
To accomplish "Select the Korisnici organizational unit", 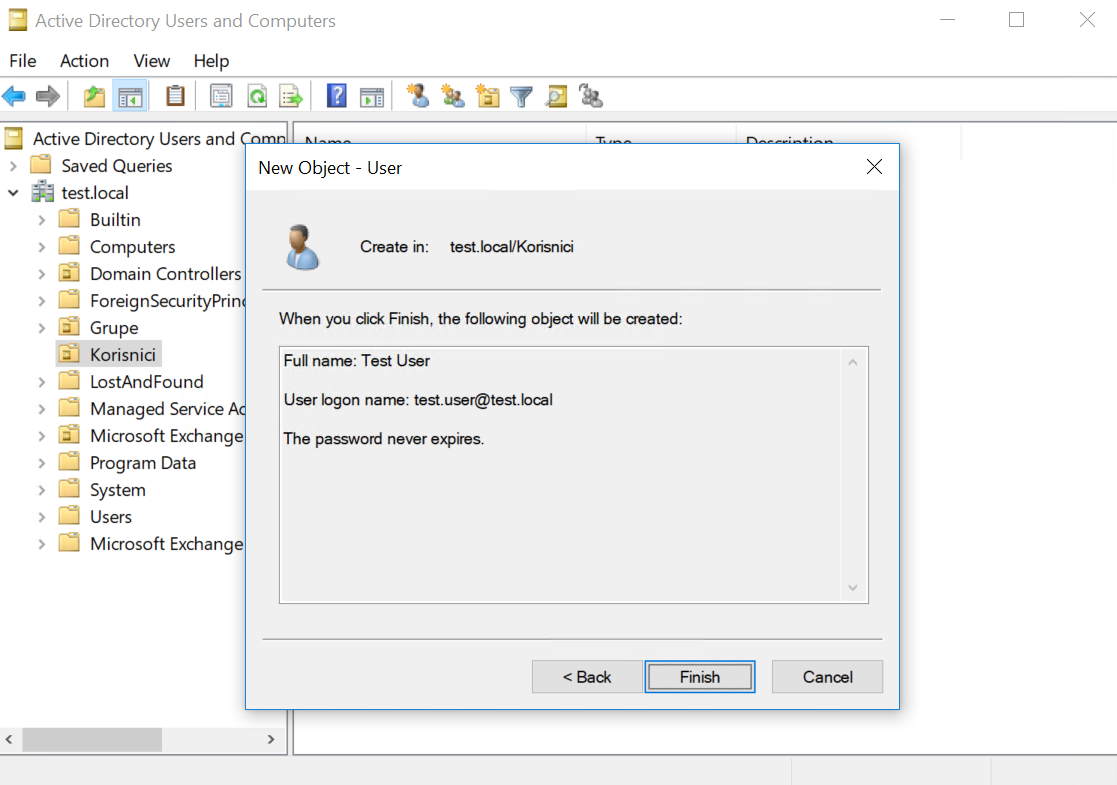I will pos(123,353).
